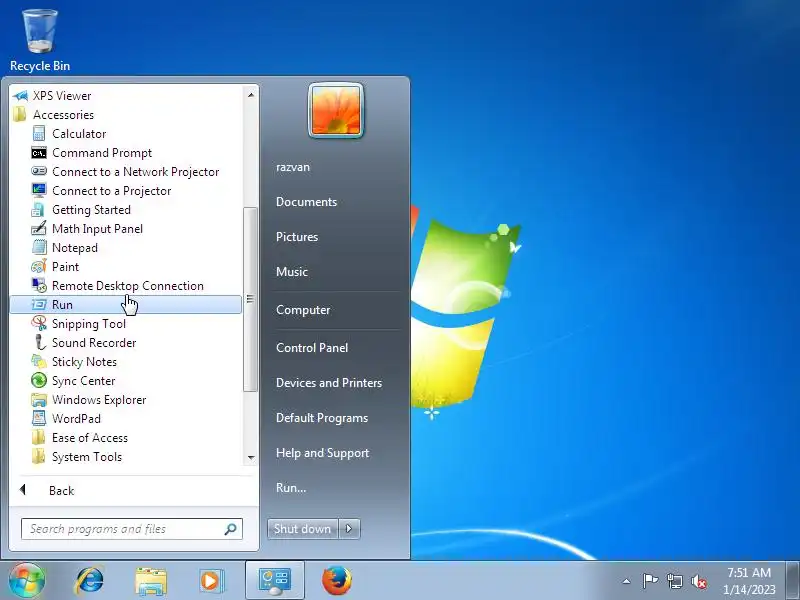
Task: Open Connect to a Network Projector
Action: coord(125,171)
